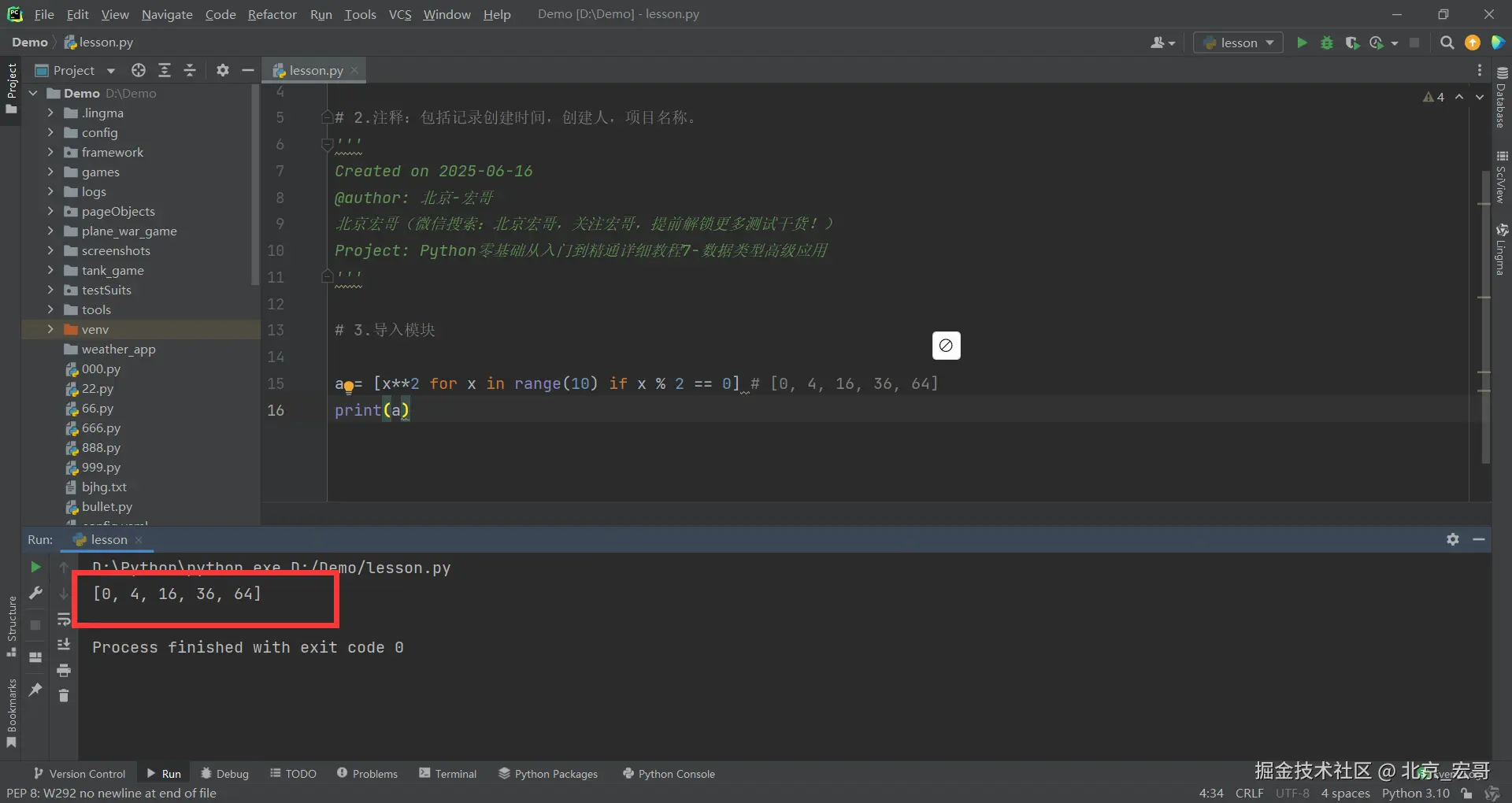Open the Navigate menu
The width and height of the screenshot is (1512, 803).
click(167, 14)
